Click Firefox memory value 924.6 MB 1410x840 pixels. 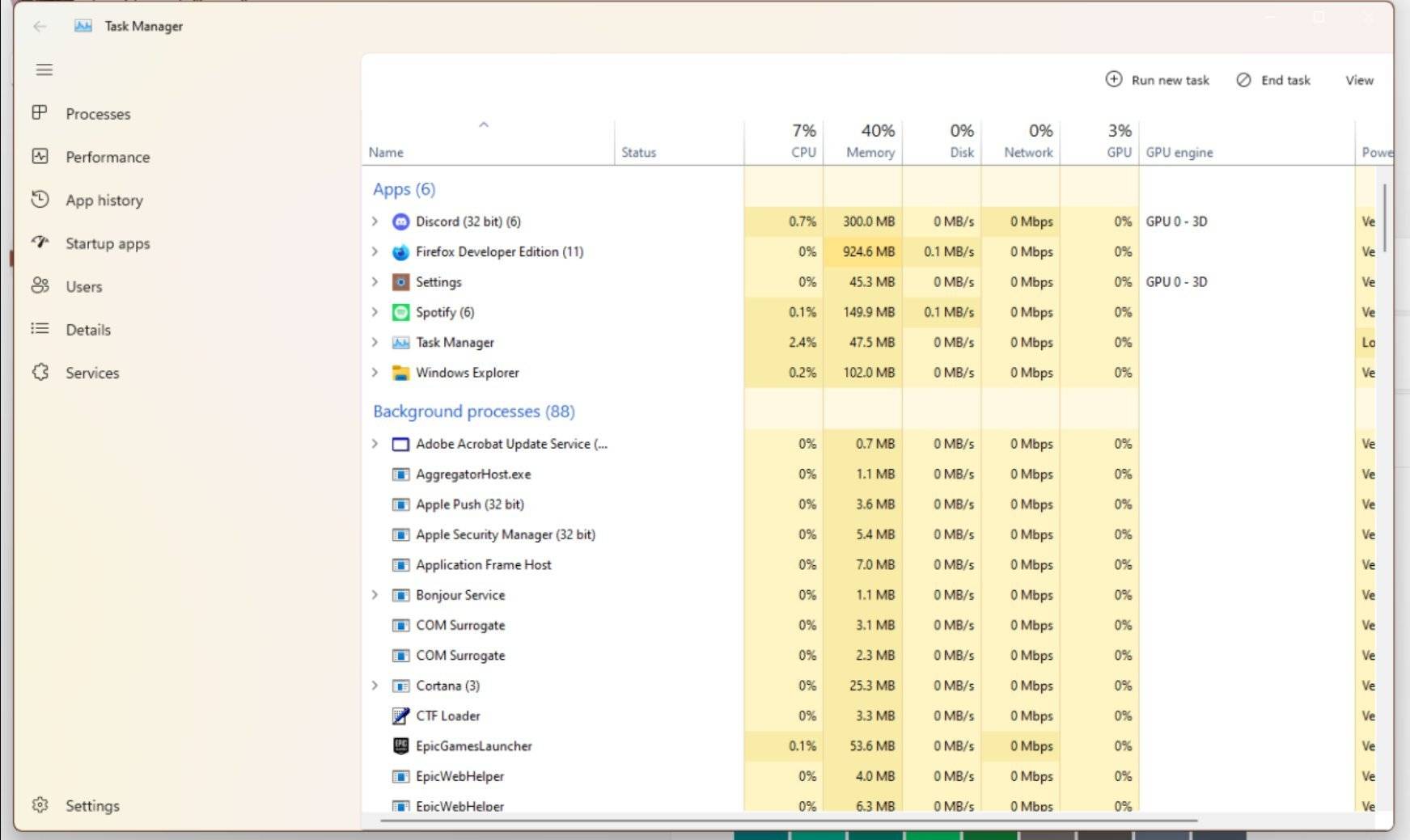(x=868, y=251)
